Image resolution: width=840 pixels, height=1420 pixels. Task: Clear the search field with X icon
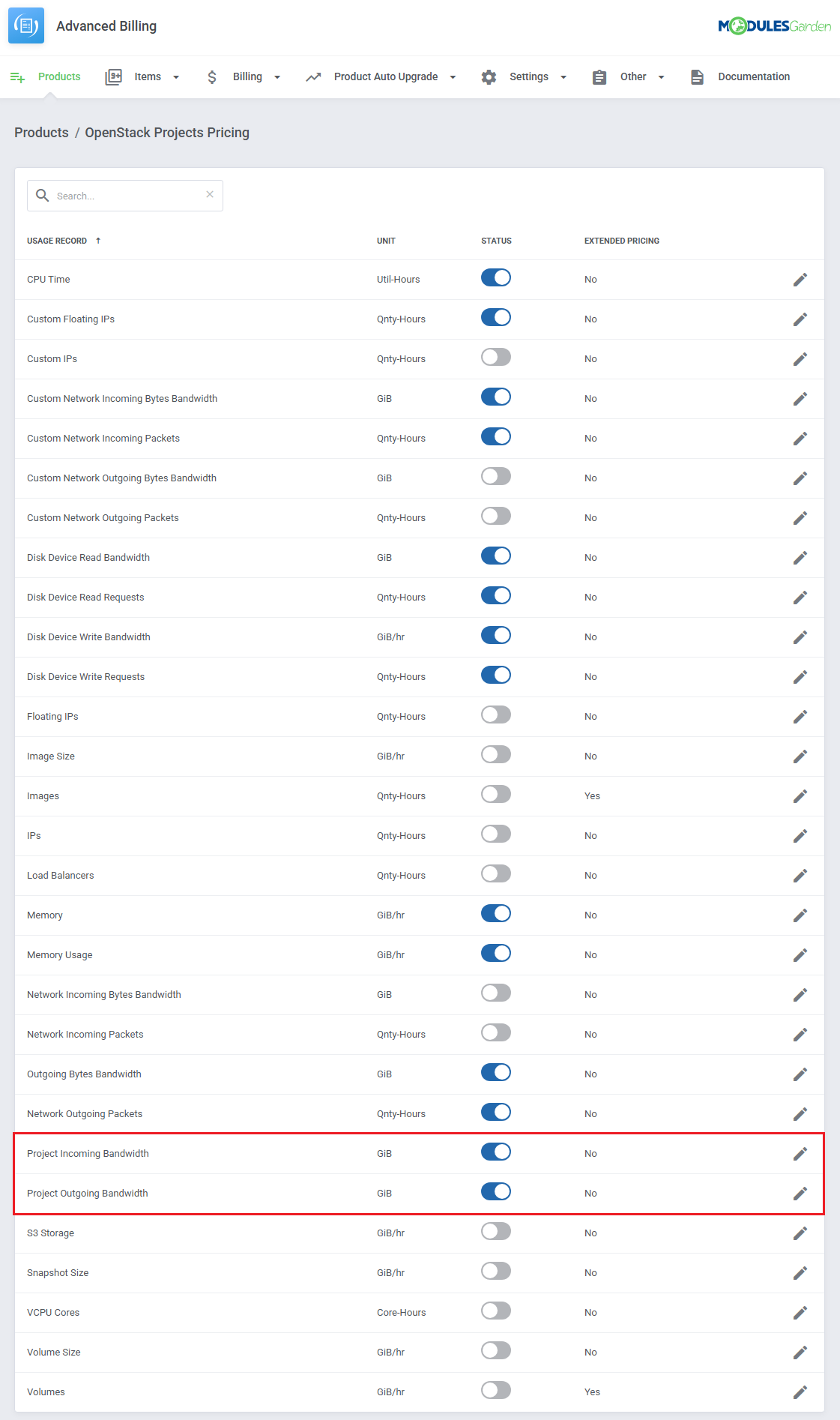coord(210,194)
